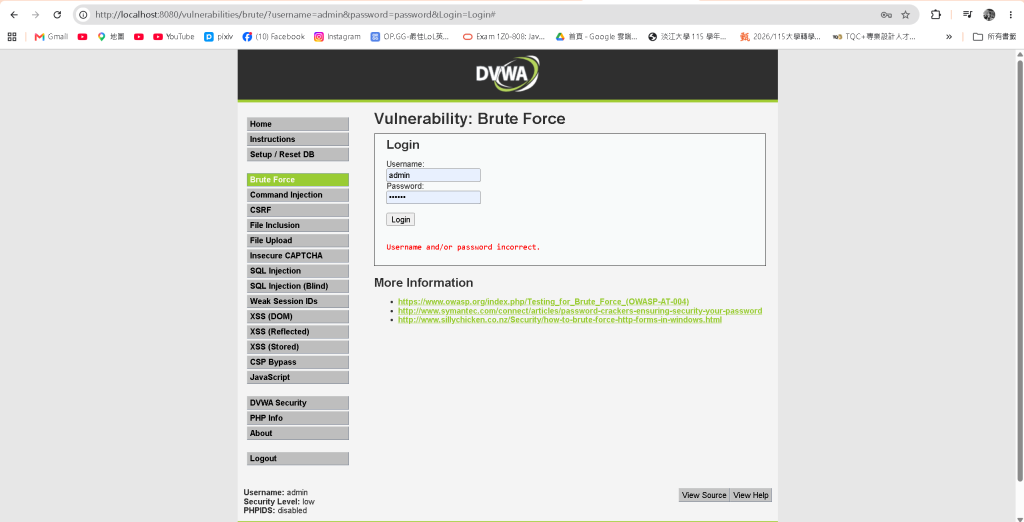The width and height of the screenshot is (1024, 522).
Task: Open the sillychicken brute force link
Action: click(560, 320)
